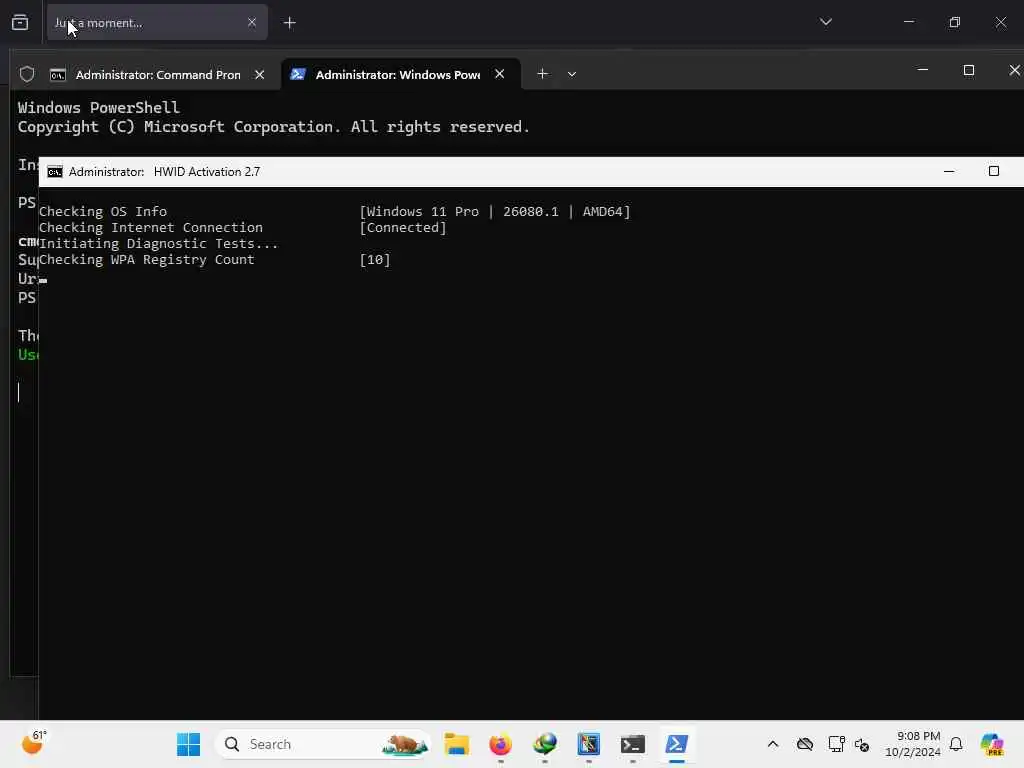Image resolution: width=1024 pixels, height=768 pixels.
Task: Close the 'Just a moment...' browser tab
Action: point(251,22)
